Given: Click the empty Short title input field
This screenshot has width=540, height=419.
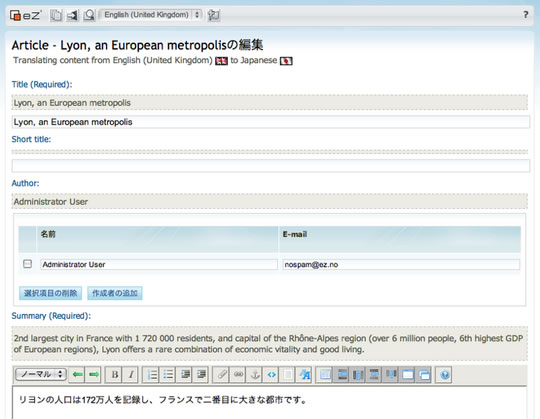Looking at the screenshot, I should coord(271,166).
